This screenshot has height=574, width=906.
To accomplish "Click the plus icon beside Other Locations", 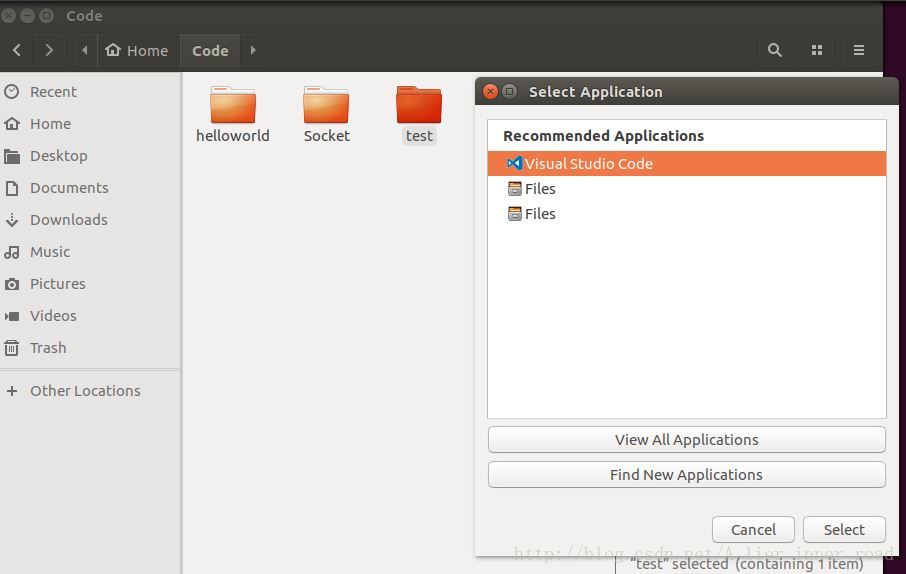I will [12, 391].
